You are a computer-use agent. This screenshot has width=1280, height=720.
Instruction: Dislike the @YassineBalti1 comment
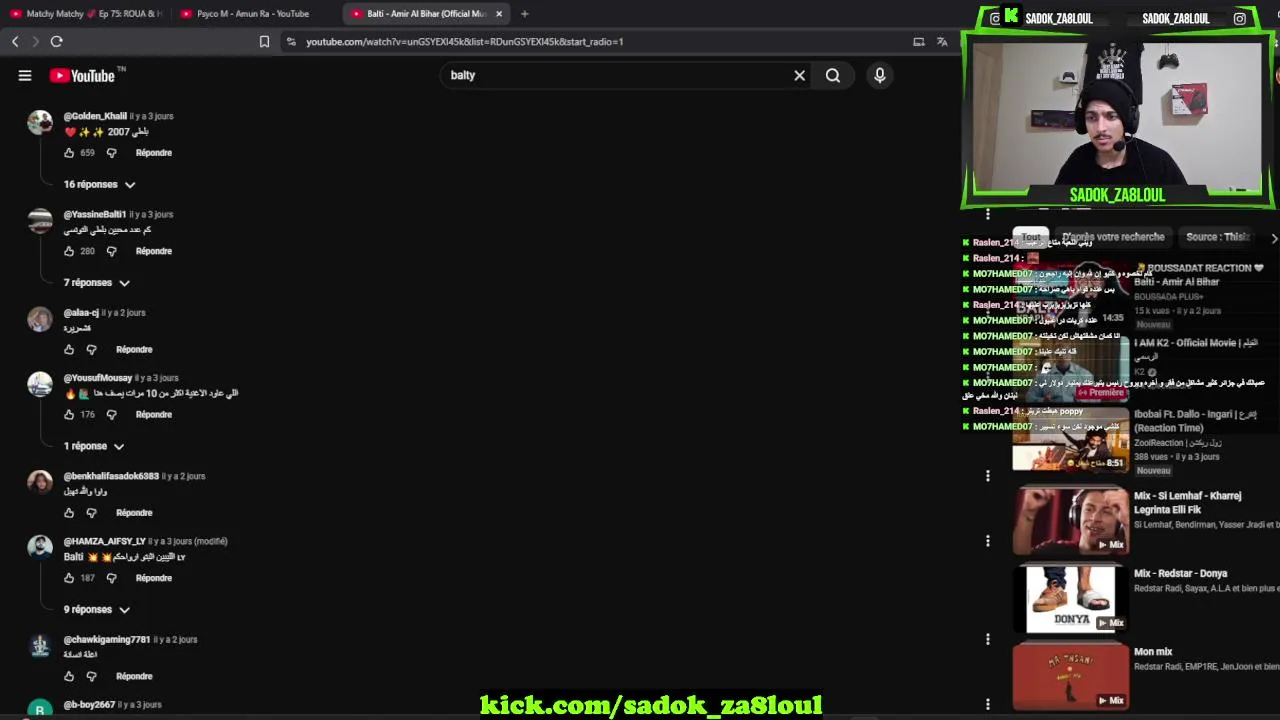[x=111, y=251]
